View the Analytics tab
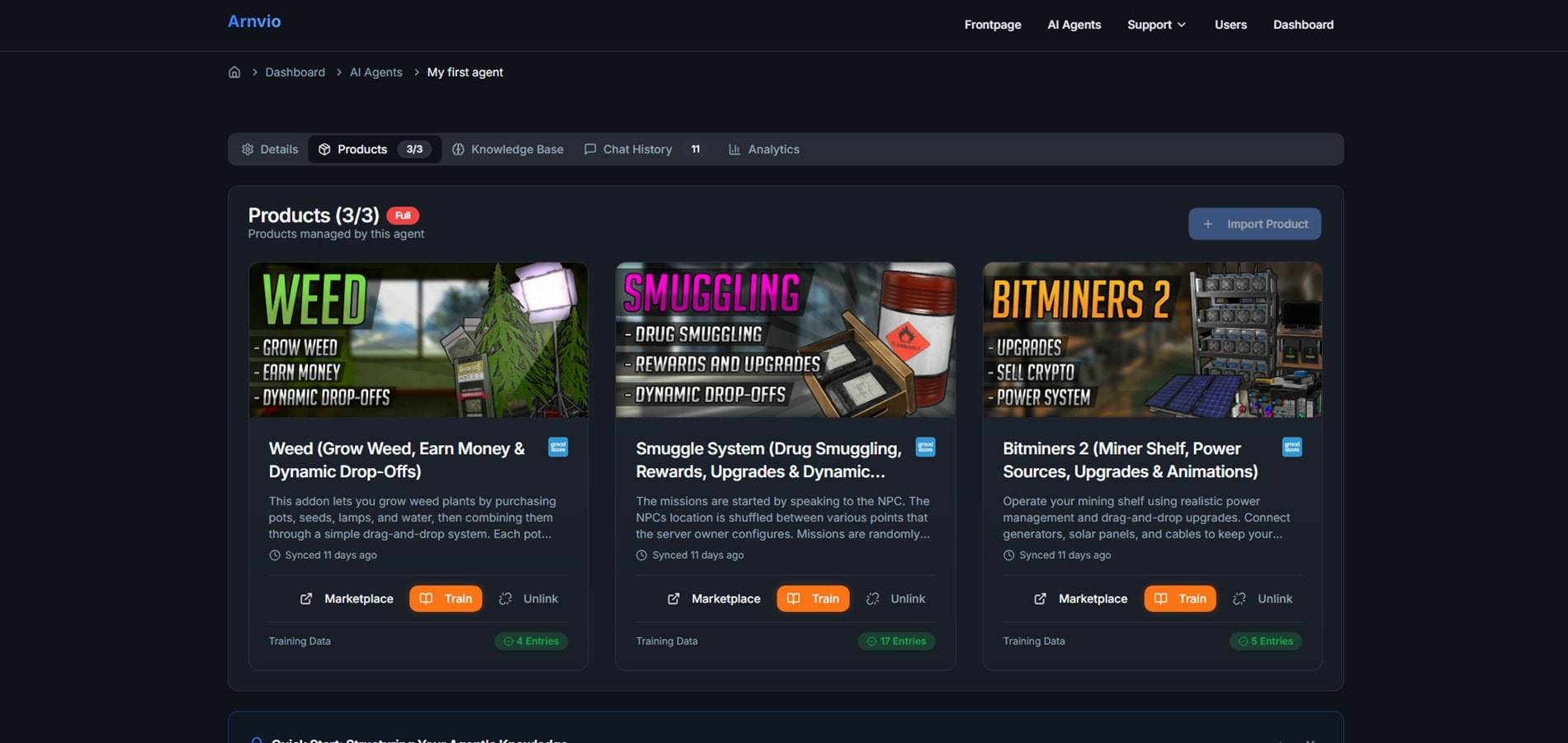This screenshot has width=1568, height=743. [x=764, y=149]
